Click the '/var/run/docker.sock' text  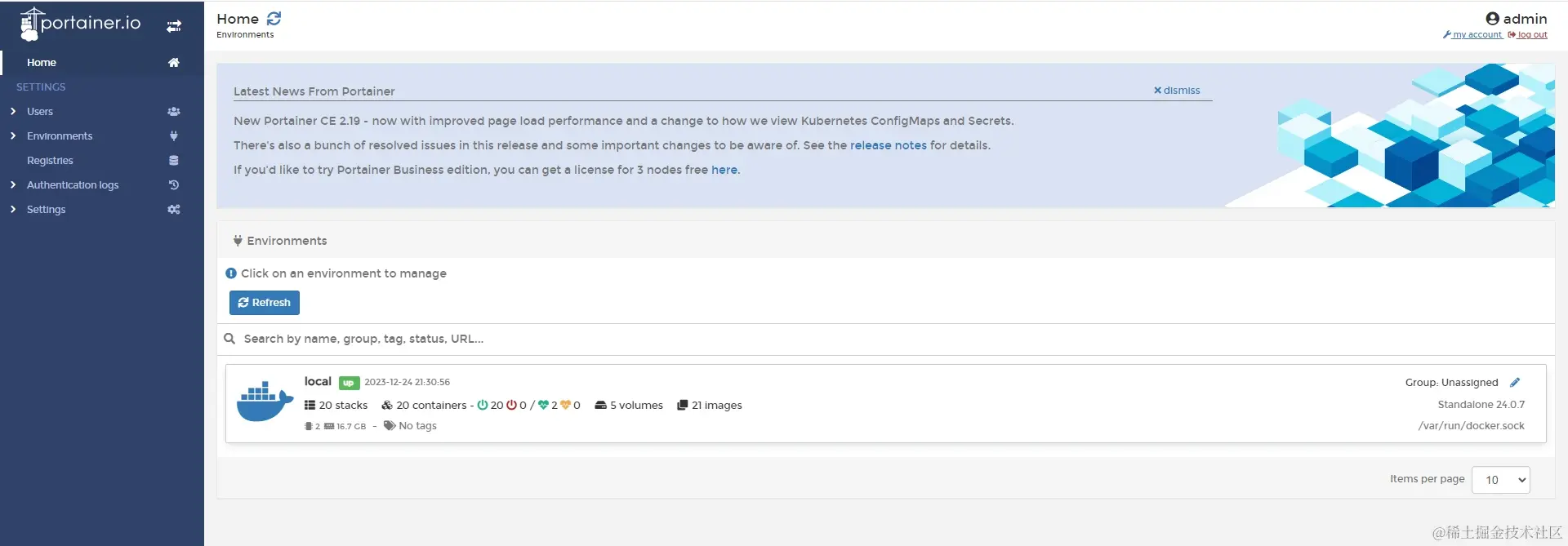point(1472,425)
